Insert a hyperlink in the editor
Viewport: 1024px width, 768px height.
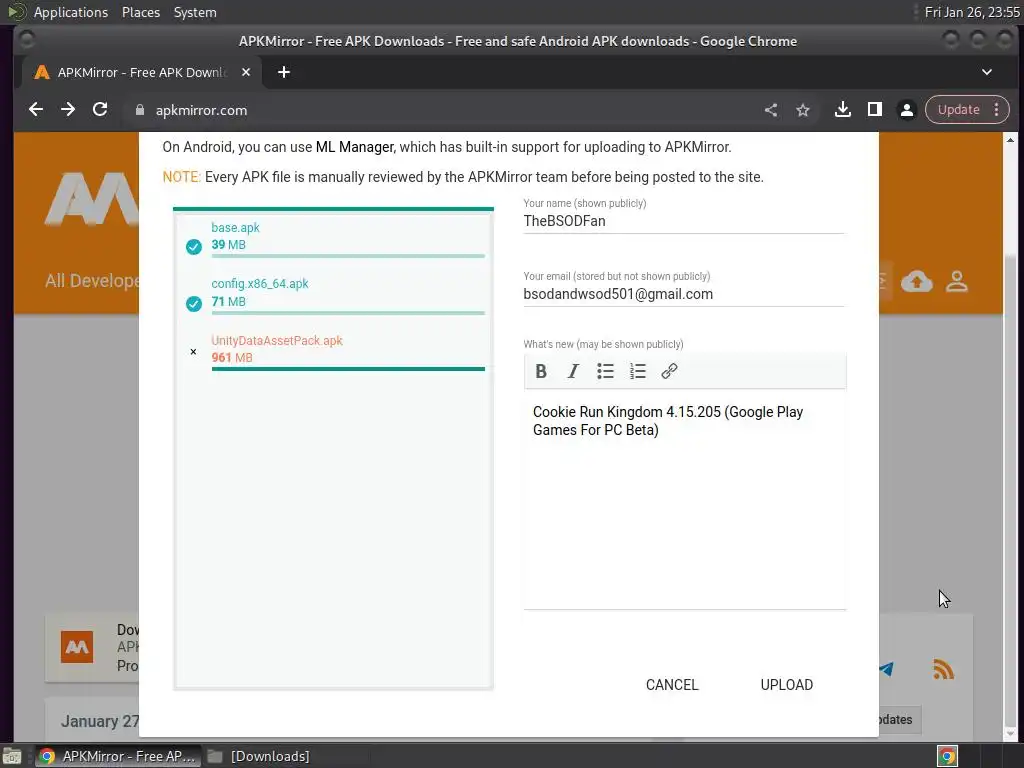pyautogui.click(x=669, y=372)
